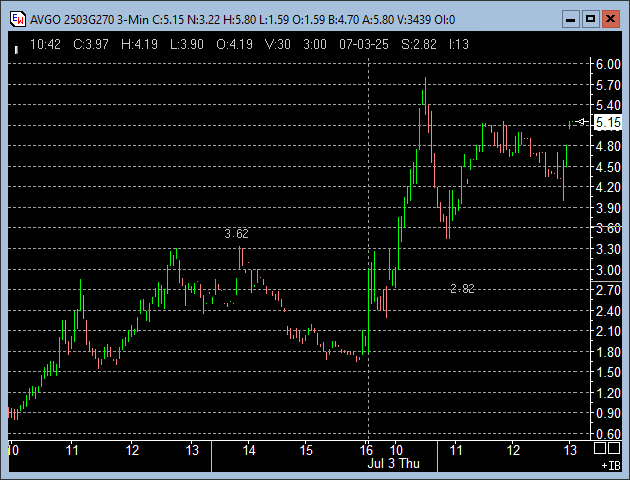Click the 'AVGO 2503G270 3-Min' title text

(89, 20)
